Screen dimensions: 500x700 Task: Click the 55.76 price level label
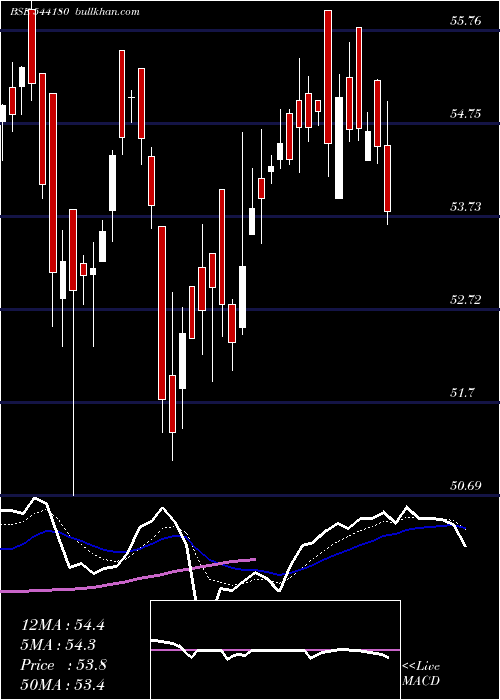point(466,21)
